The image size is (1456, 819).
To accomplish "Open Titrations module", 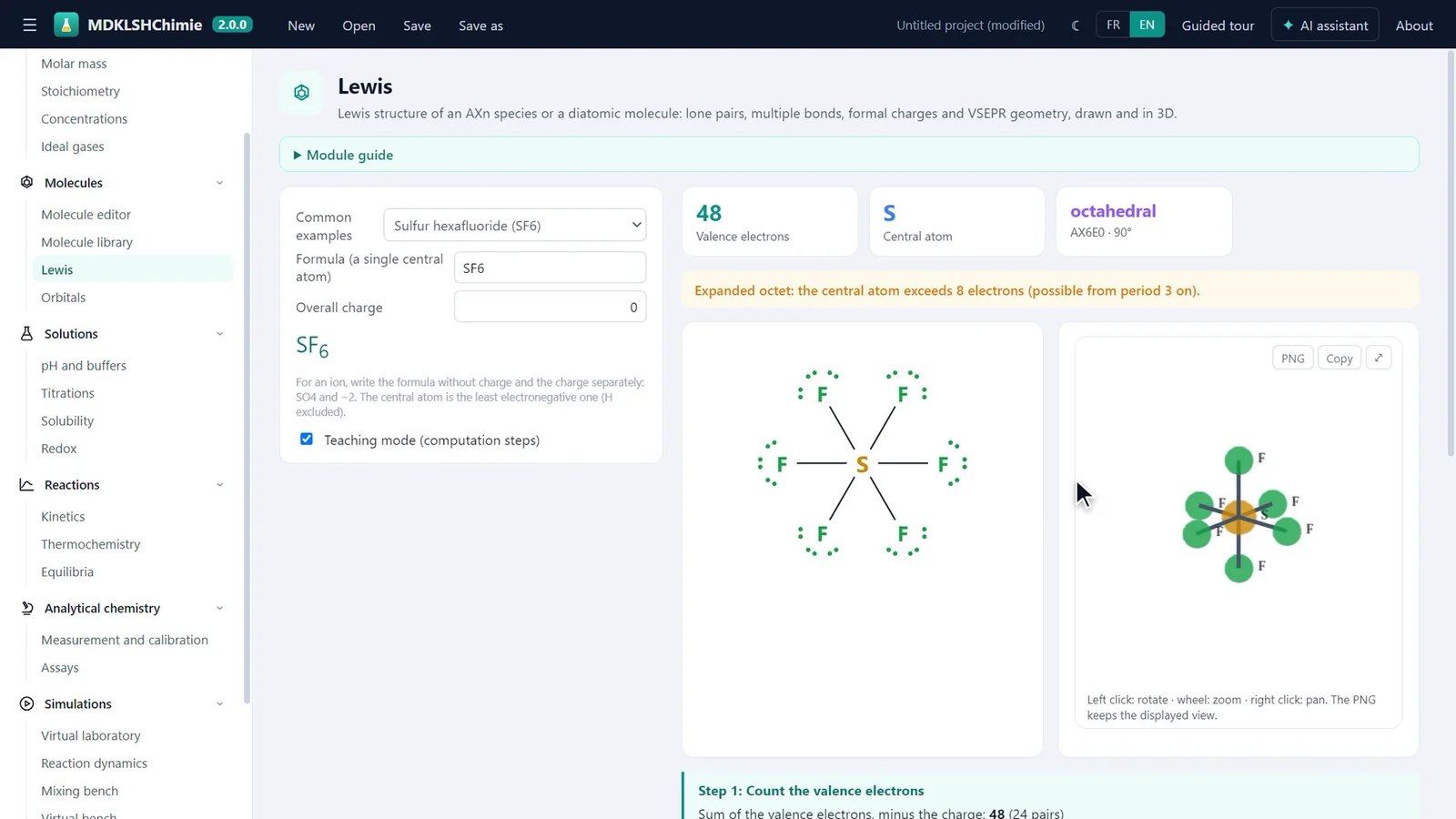I will tap(67, 393).
